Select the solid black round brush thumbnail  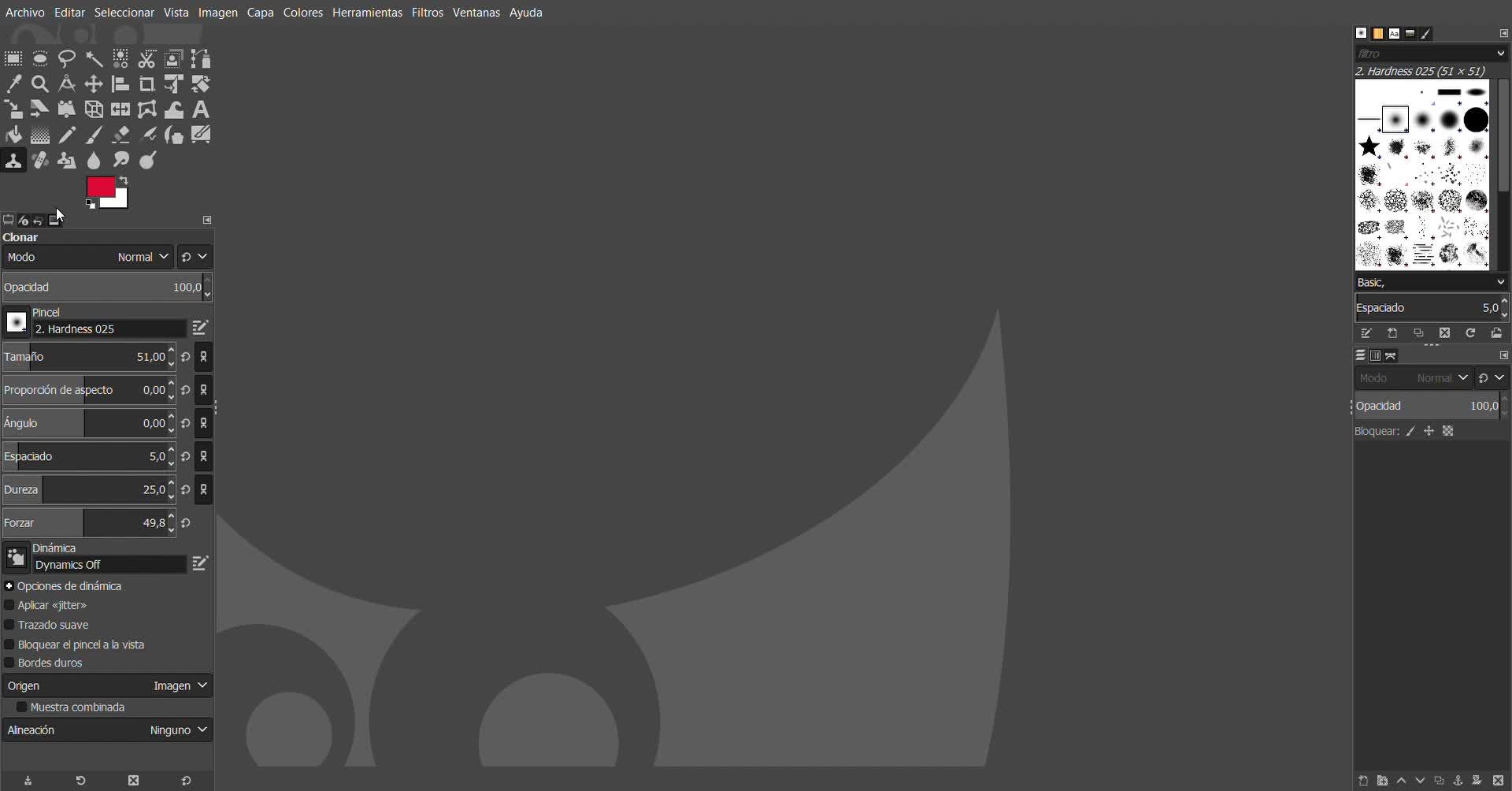tap(1477, 120)
